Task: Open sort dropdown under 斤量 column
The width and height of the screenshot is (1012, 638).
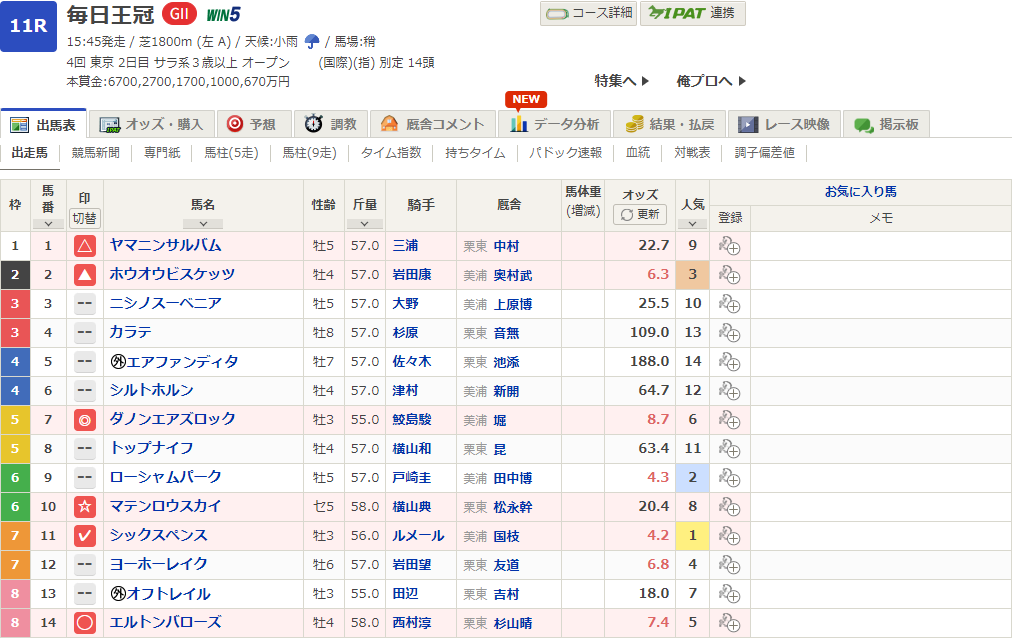Action: tap(364, 224)
